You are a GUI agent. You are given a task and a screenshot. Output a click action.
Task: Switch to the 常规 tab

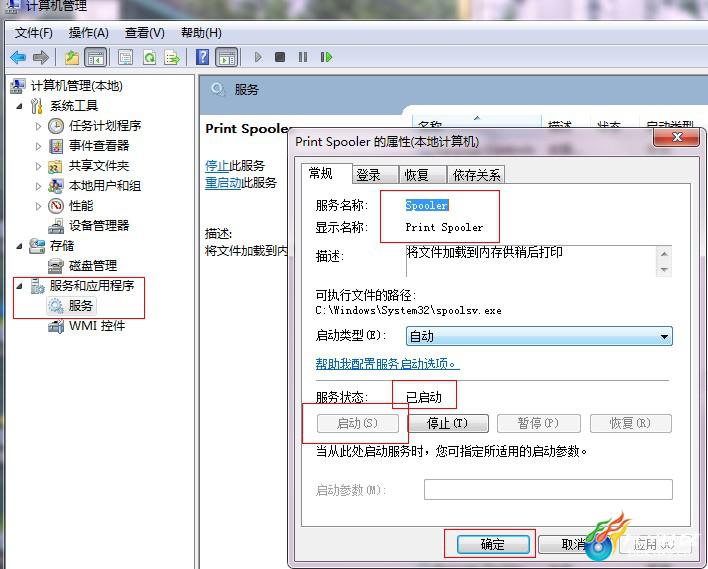326,173
